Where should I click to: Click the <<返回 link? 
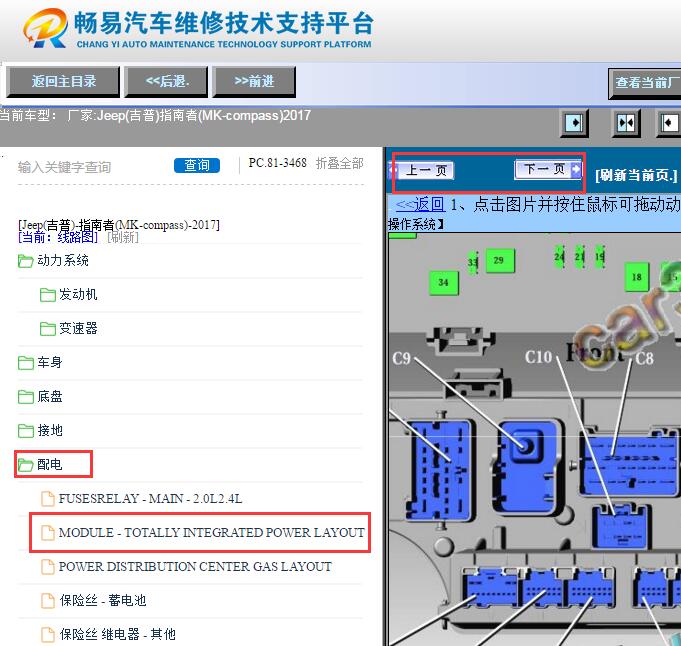pos(420,204)
